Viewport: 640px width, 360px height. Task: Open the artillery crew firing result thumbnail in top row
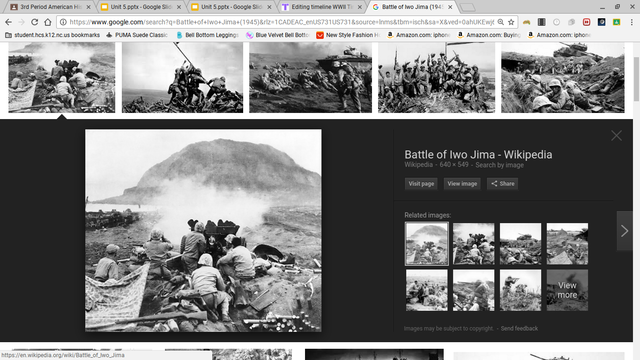62,77
